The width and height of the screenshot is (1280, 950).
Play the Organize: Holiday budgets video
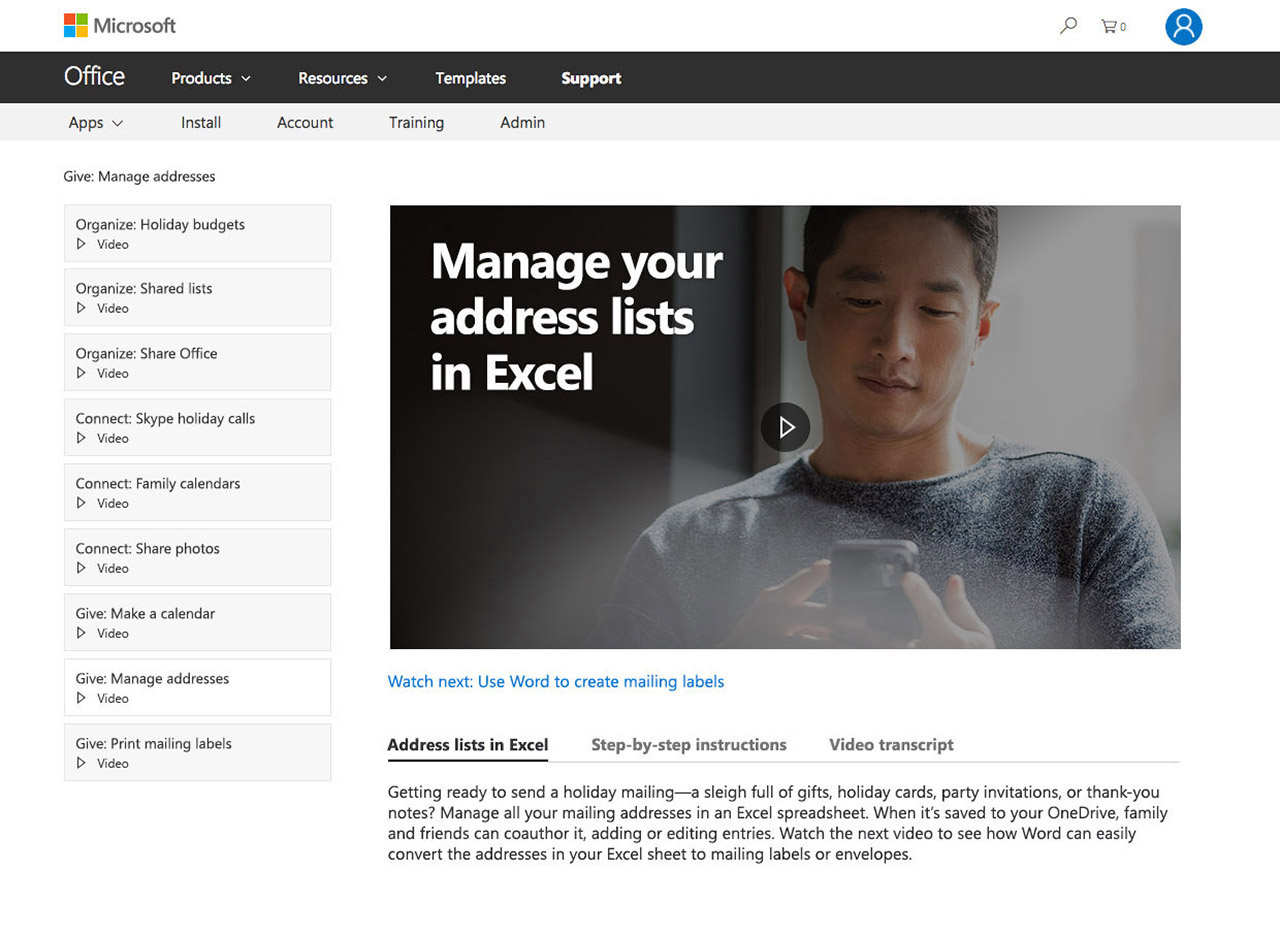[x=197, y=233]
